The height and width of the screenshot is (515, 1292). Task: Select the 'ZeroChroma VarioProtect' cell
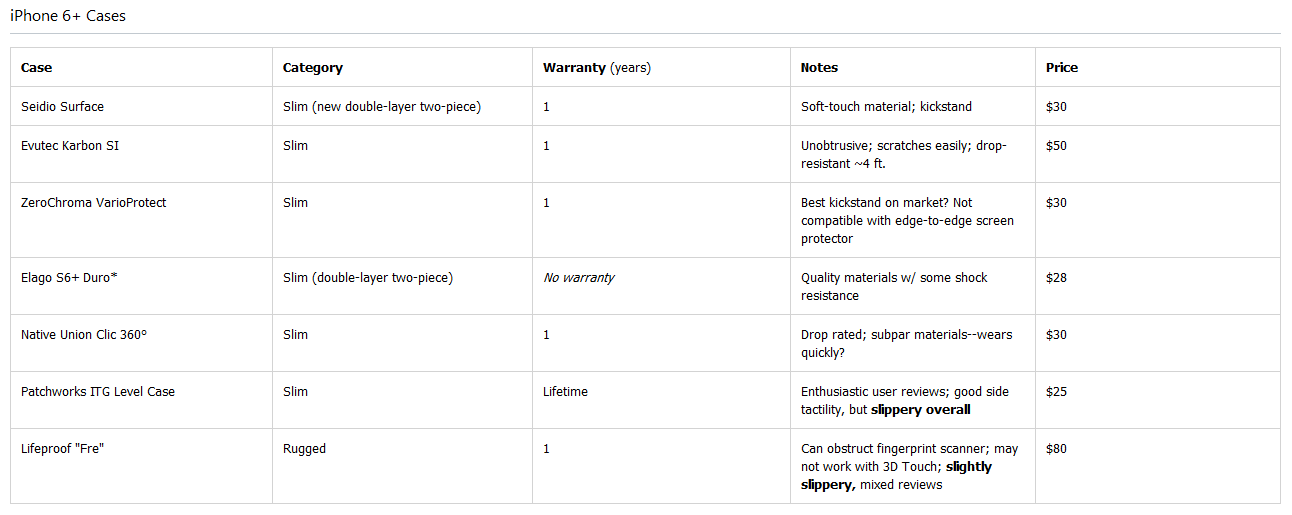[x=93, y=203]
